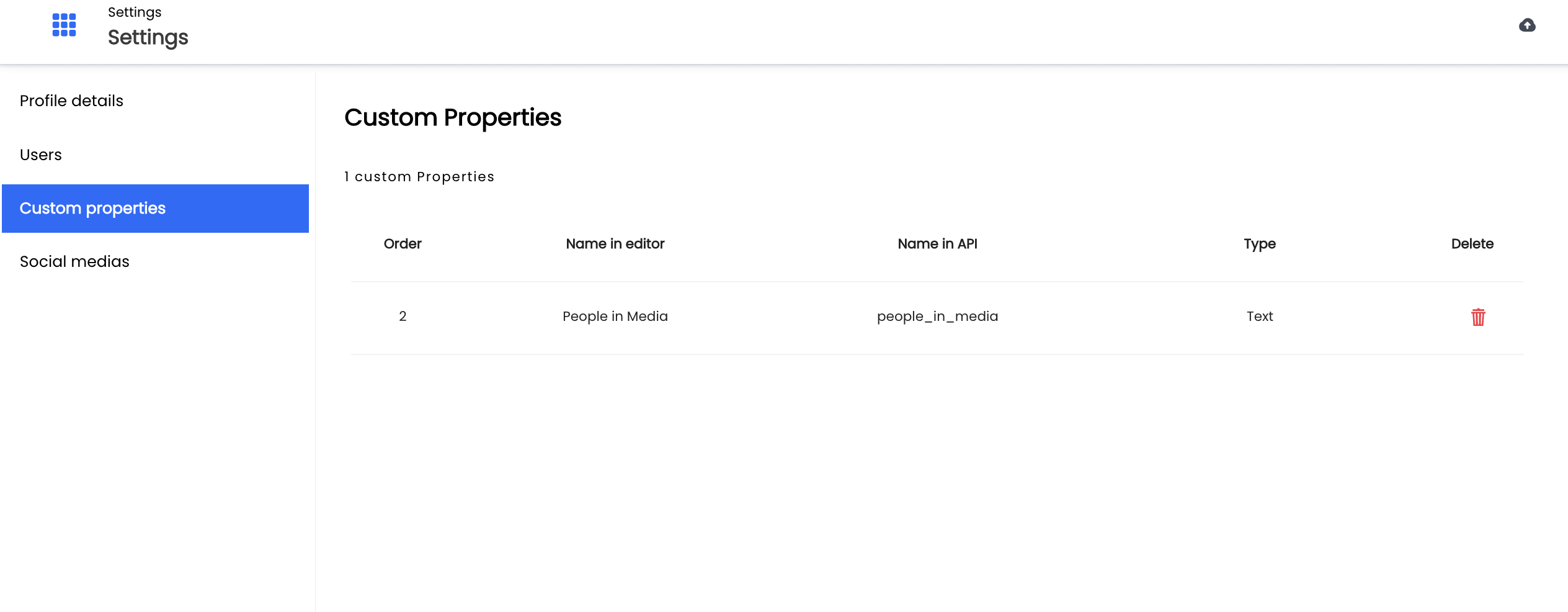Open the apps grid menu icon
Viewport: 1568px width, 612px height.
64,25
